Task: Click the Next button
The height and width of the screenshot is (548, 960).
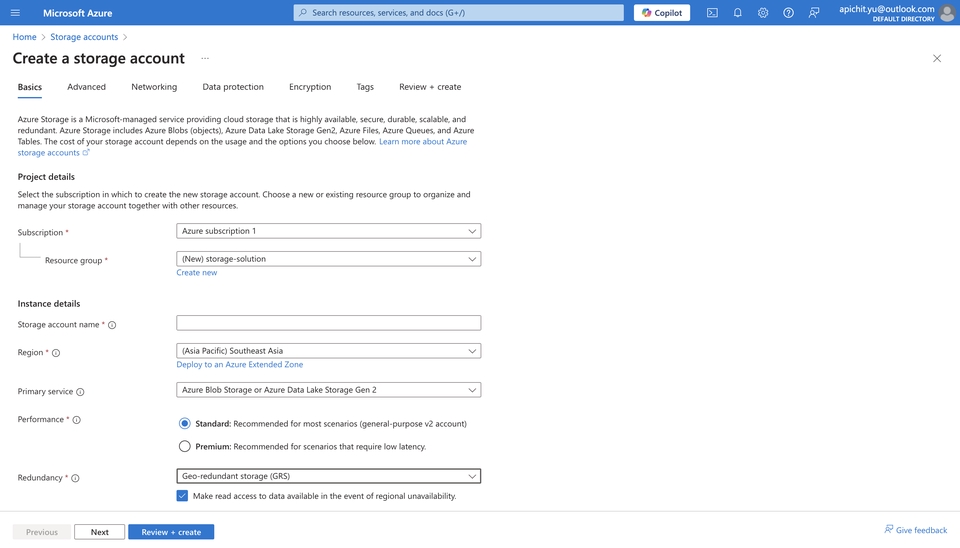Action: [x=100, y=532]
